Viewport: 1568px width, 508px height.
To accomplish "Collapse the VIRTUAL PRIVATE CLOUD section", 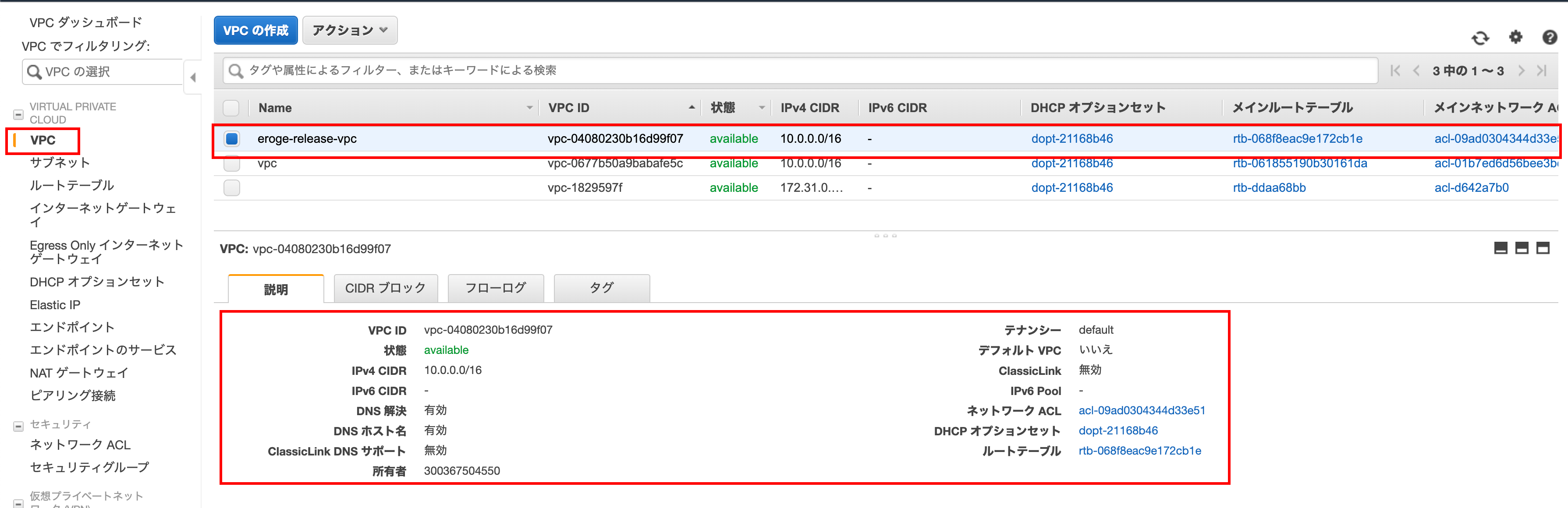I will point(18,114).
